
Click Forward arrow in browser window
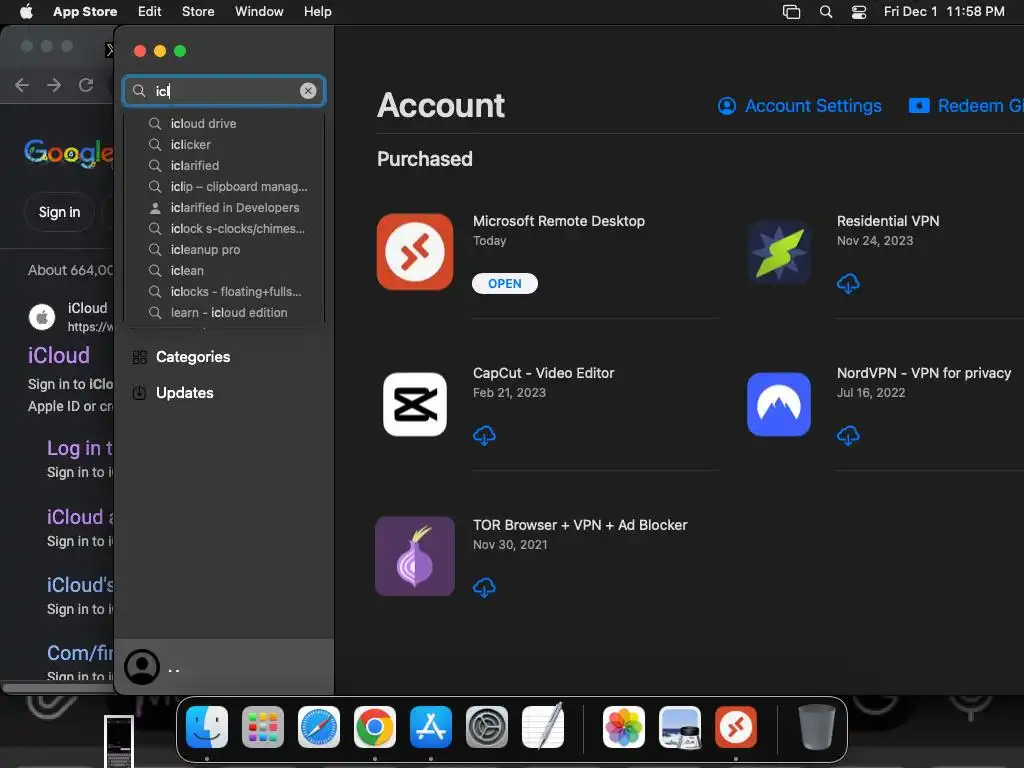click(54, 85)
